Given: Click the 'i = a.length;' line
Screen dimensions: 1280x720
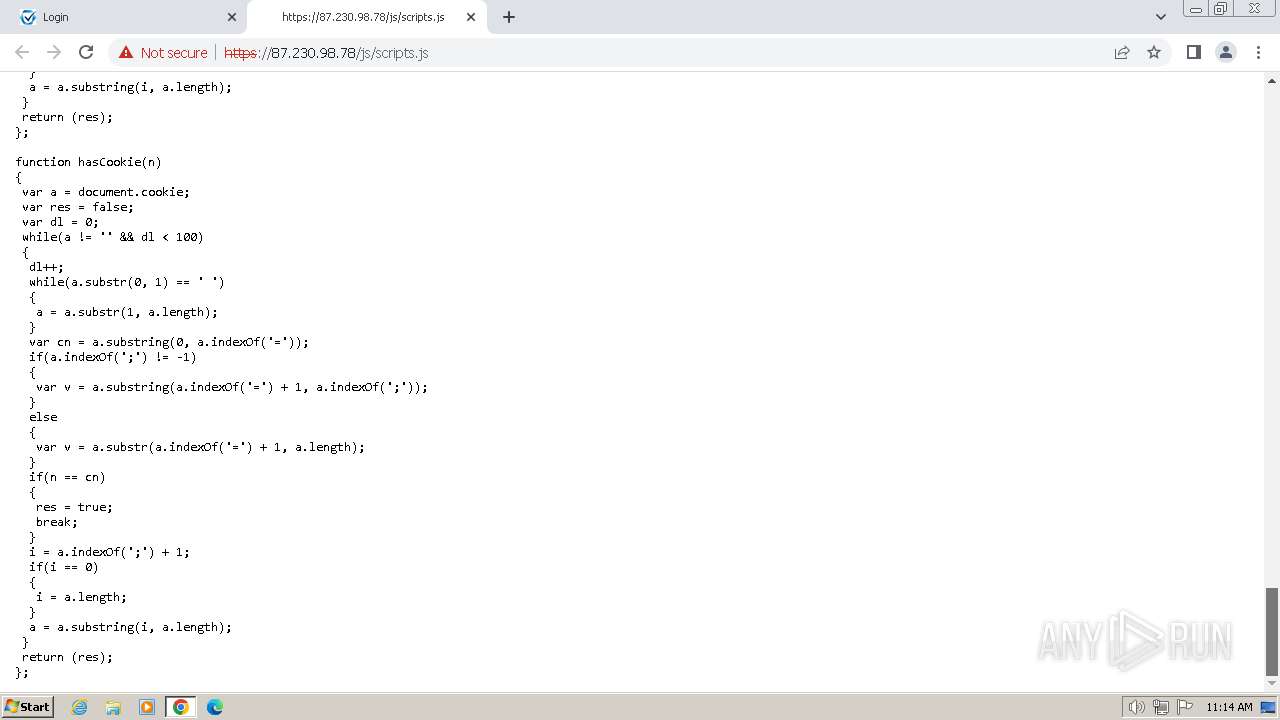Looking at the screenshot, I should pos(81,597).
